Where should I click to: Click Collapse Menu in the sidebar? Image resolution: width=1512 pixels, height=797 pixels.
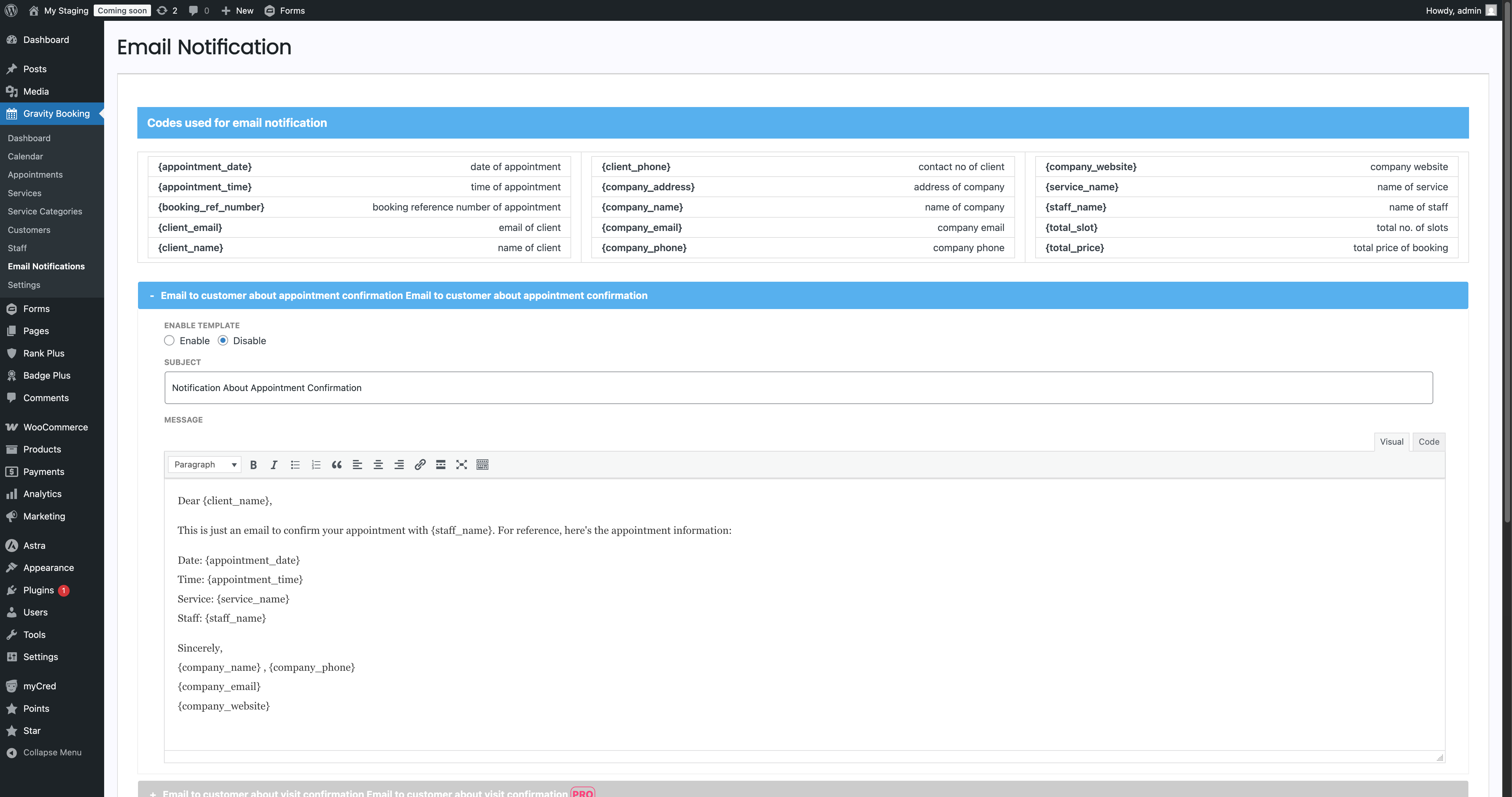coord(52,752)
